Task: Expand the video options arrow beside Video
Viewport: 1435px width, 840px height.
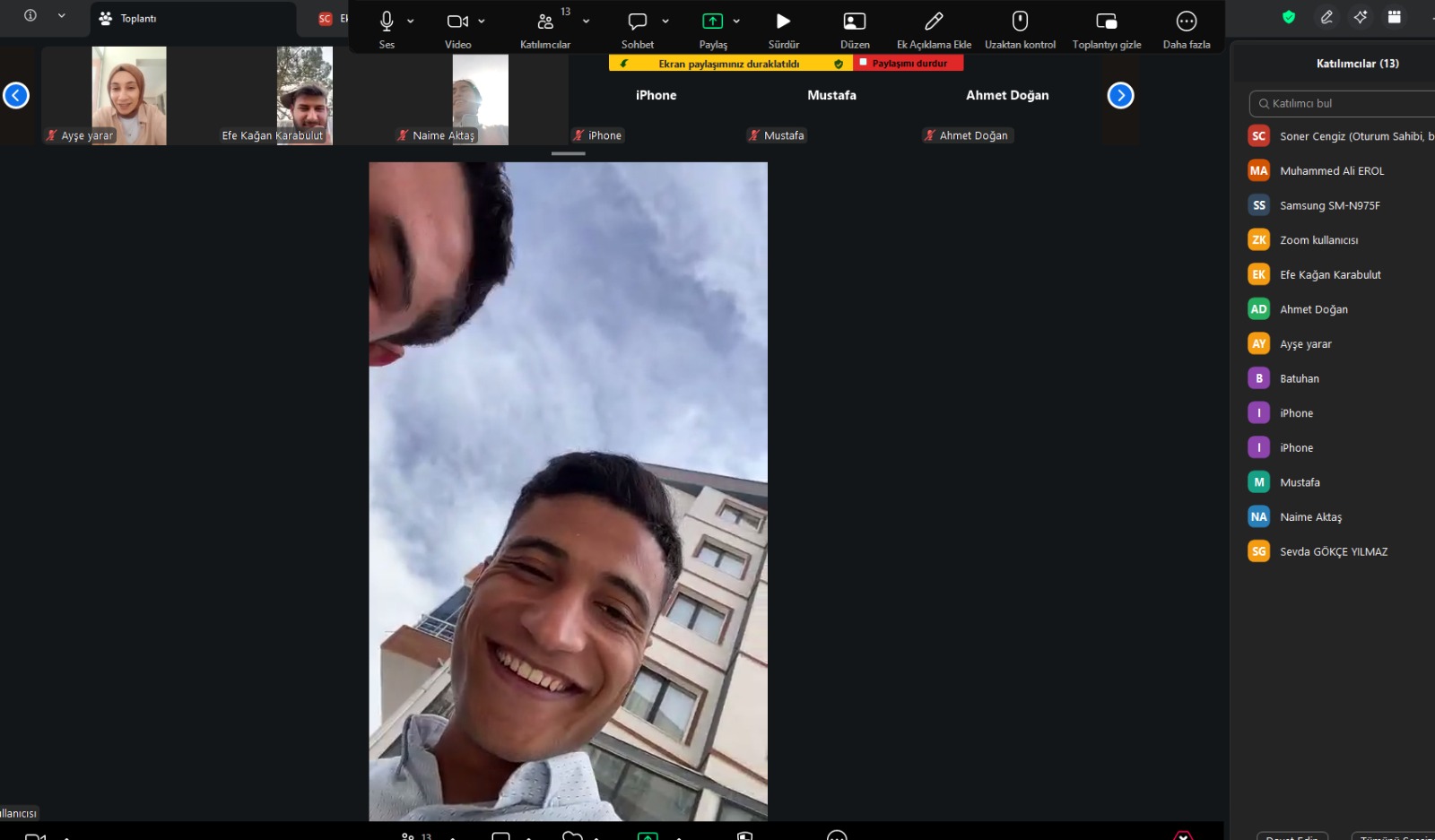Action: click(482, 22)
